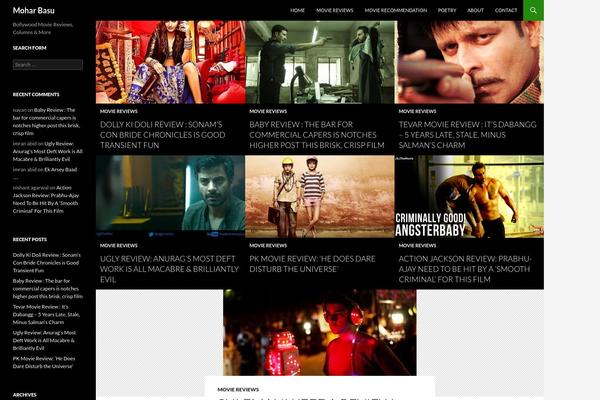This screenshot has width=600, height=400.
Task: Open Baby Review in Recent Posts
Action: point(48,289)
